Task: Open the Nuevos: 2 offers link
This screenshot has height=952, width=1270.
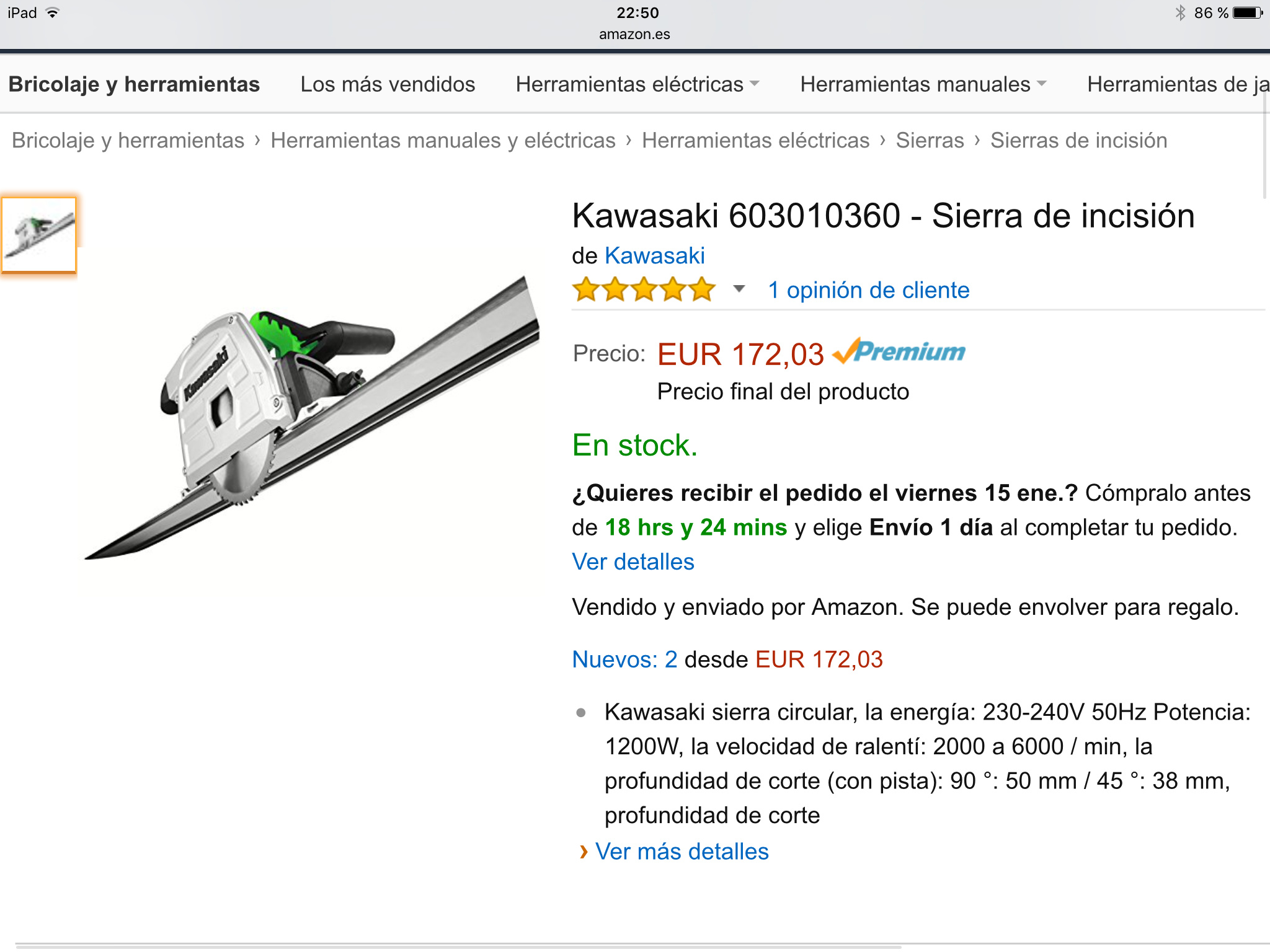Action: tap(624, 659)
